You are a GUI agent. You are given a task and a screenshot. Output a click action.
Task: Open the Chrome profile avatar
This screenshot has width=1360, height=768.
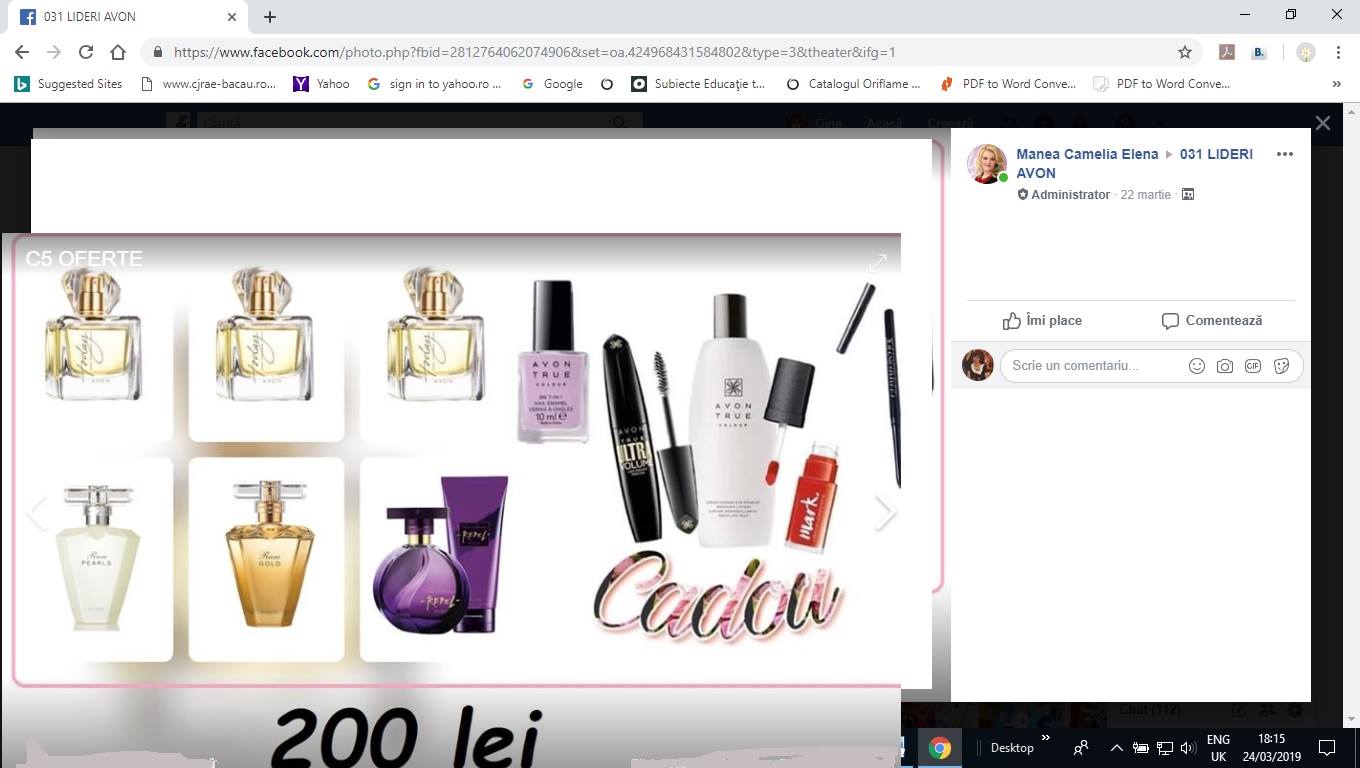(1305, 52)
